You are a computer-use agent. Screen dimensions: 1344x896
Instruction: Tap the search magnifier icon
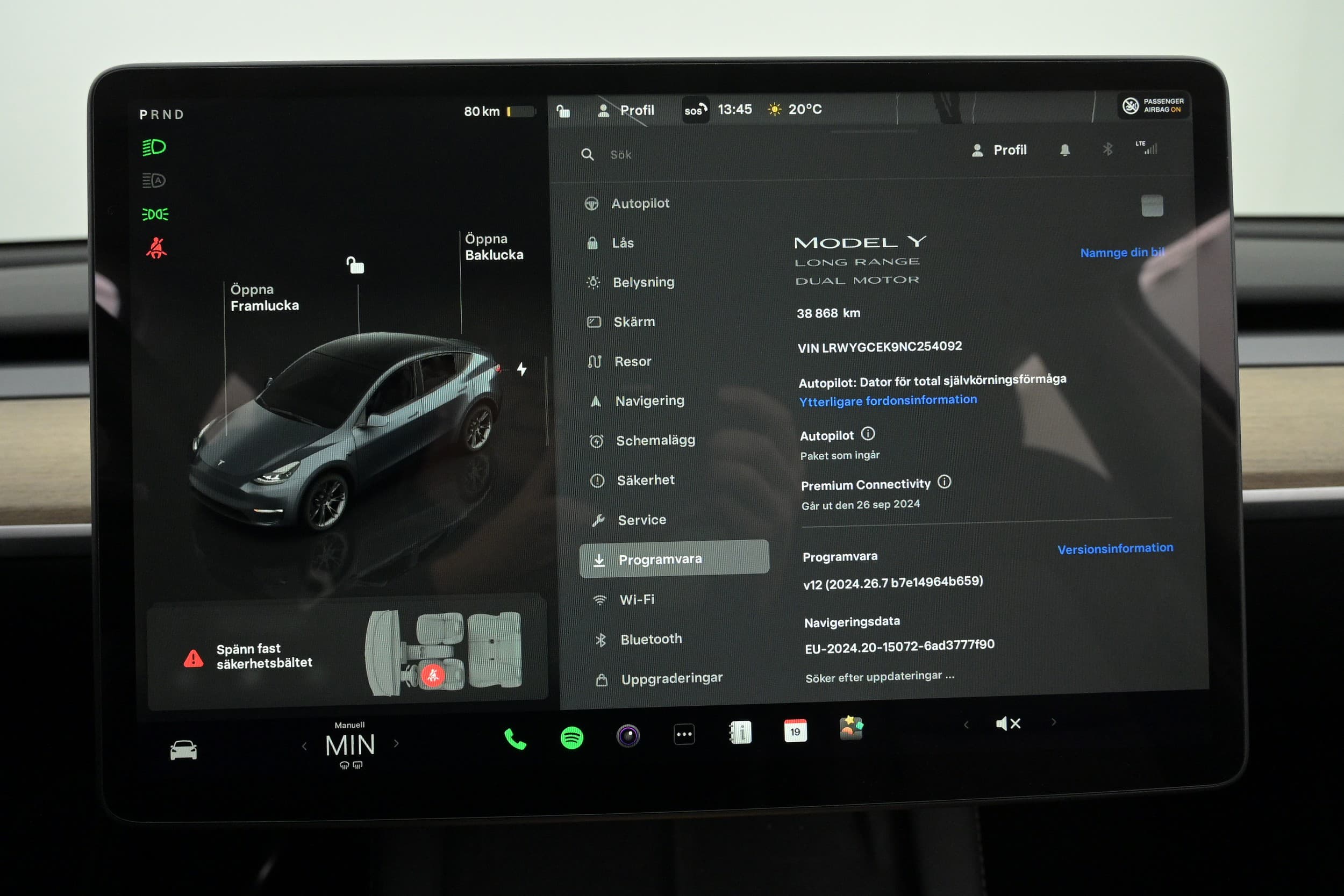click(588, 154)
